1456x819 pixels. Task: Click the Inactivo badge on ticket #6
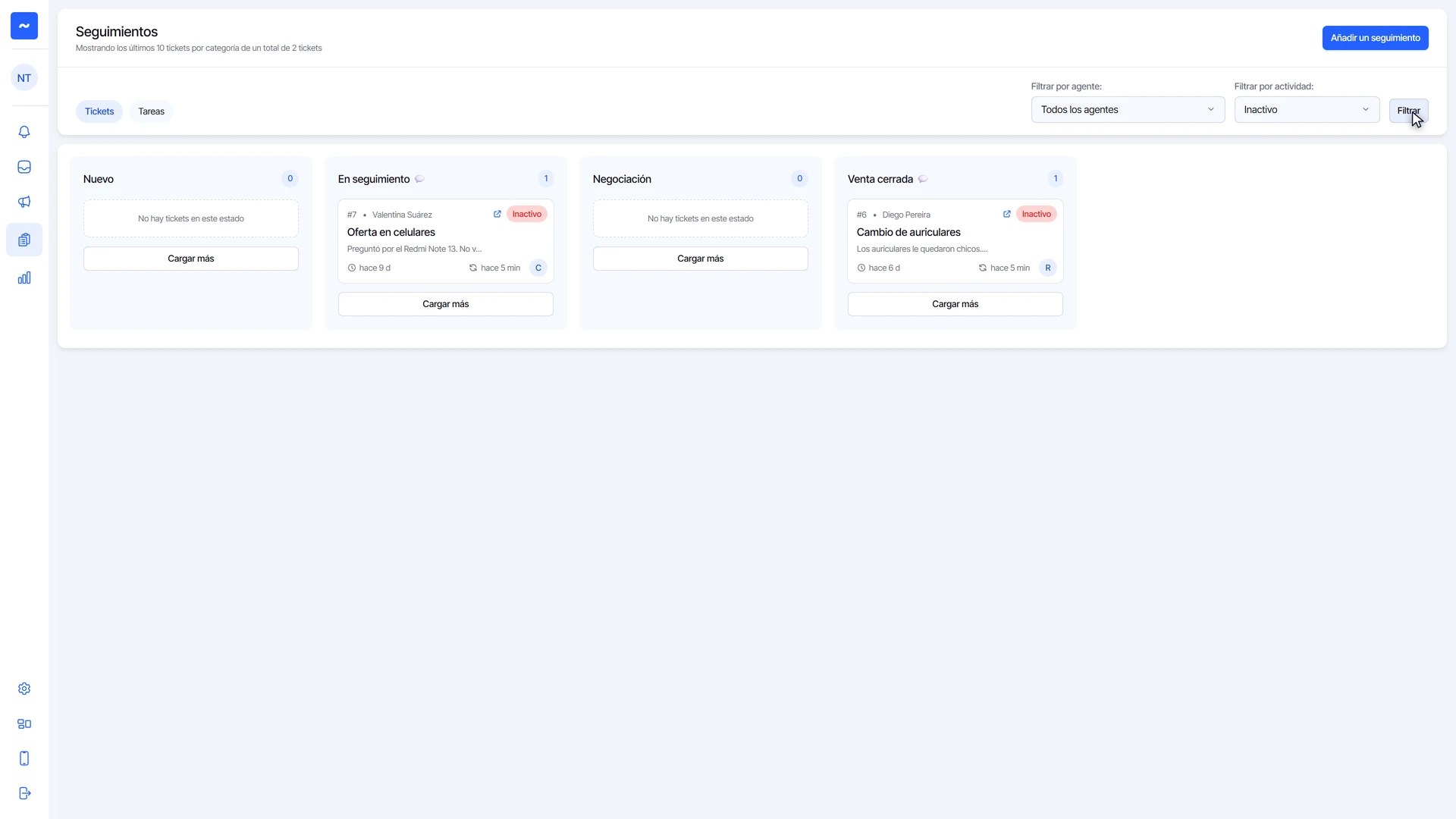click(x=1037, y=215)
